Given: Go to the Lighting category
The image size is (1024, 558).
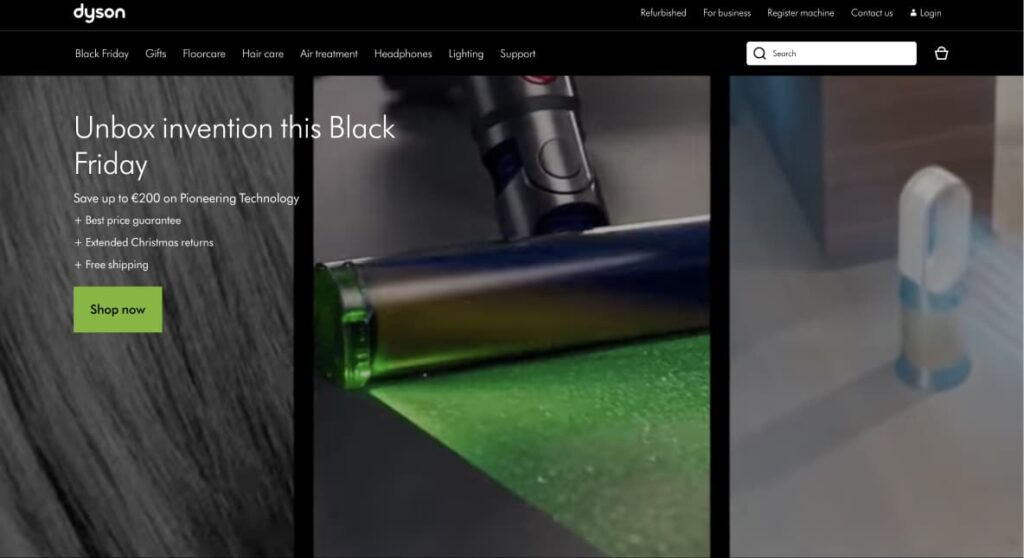Looking at the screenshot, I should click(466, 54).
